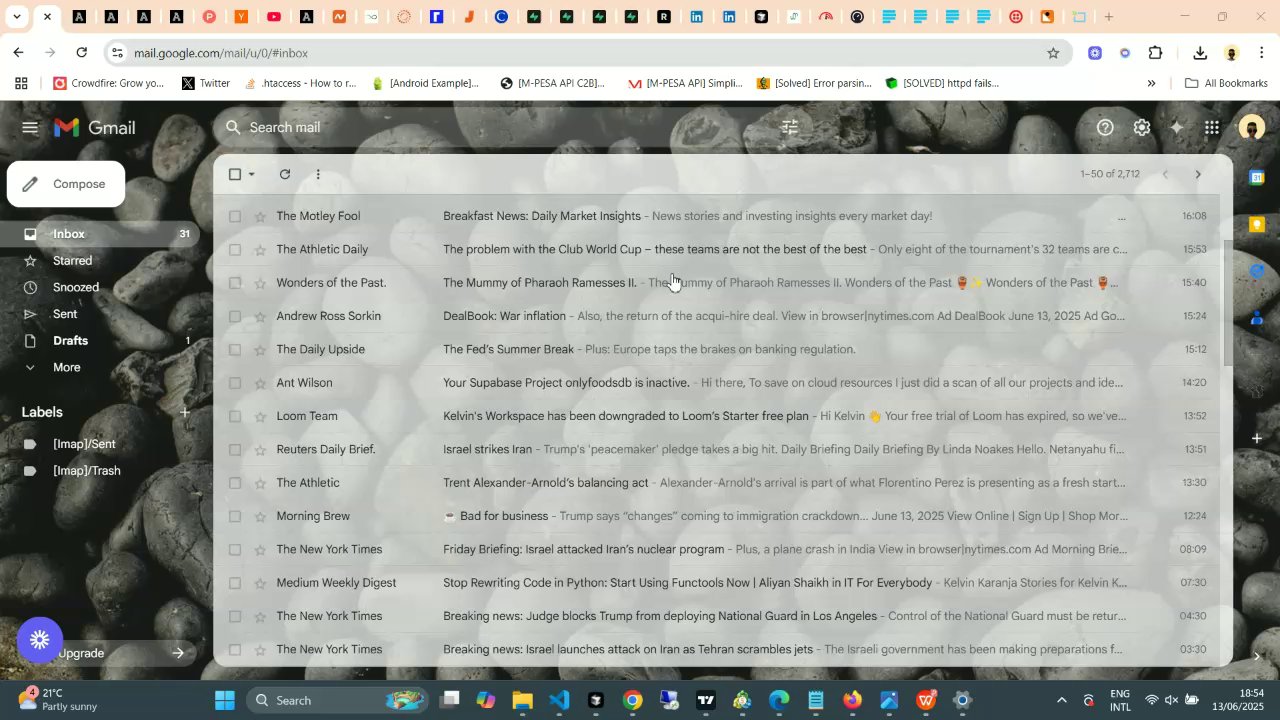Screen dimensions: 1280x720
Task: Refresh the inbox
Action: click(x=285, y=174)
